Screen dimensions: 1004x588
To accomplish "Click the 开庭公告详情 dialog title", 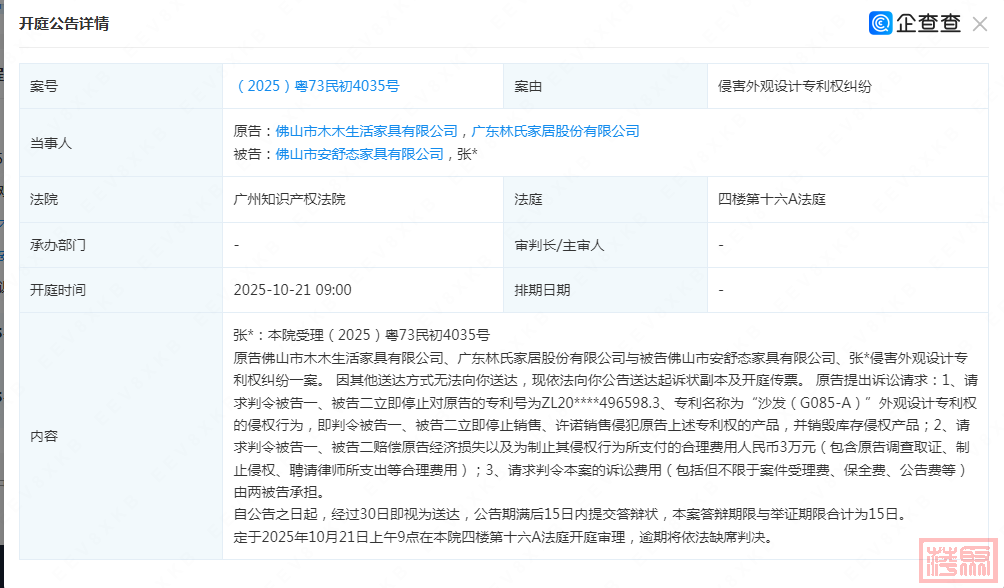I will coord(64,24).
